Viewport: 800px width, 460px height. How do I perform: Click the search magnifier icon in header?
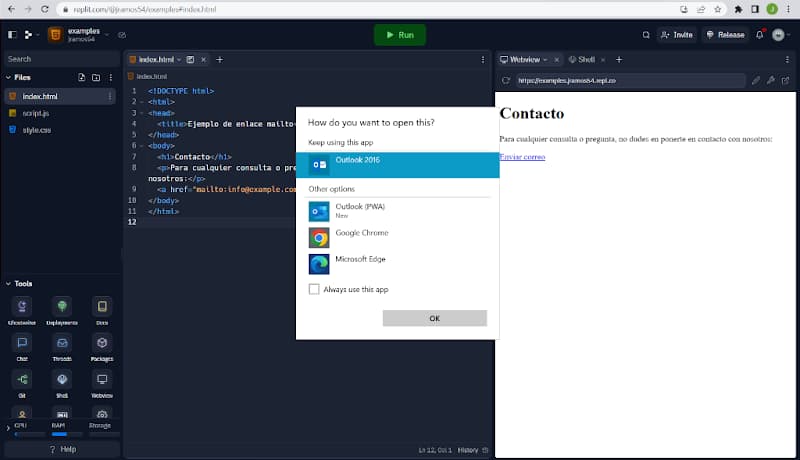coord(646,35)
